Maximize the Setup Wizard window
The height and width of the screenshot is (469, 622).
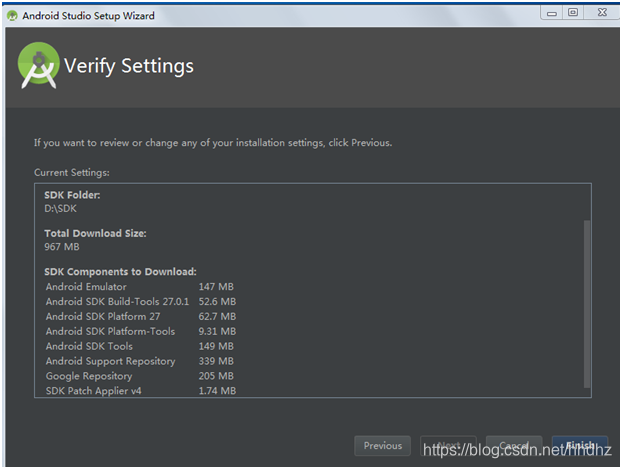[x=573, y=13]
